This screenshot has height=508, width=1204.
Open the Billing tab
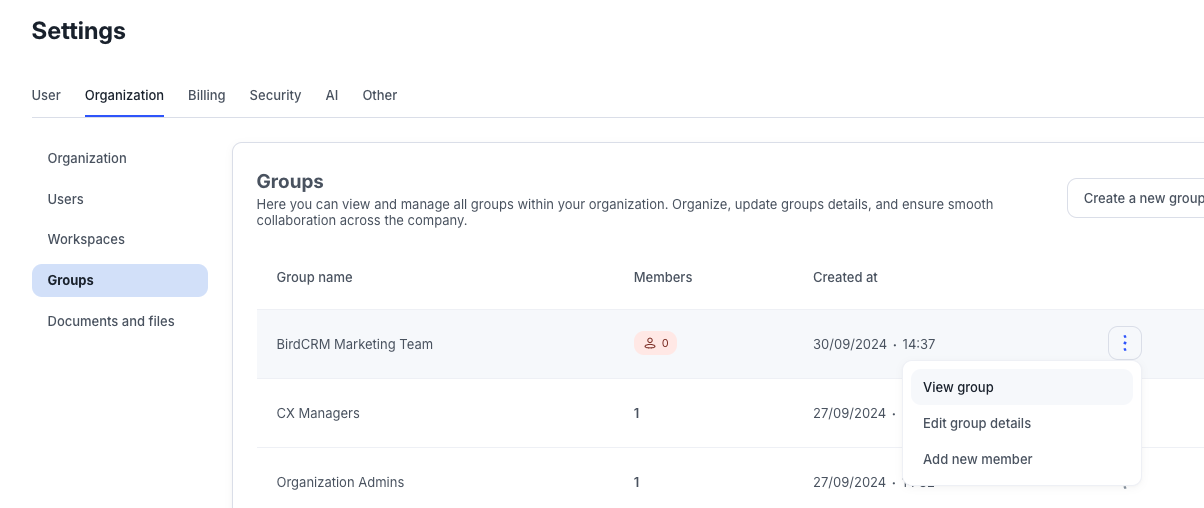pyautogui.click(x=206, y=95)
